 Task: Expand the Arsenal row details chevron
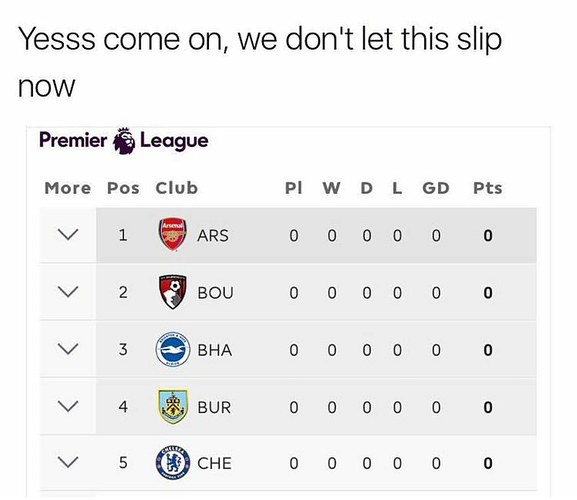(x=68, y=234)
